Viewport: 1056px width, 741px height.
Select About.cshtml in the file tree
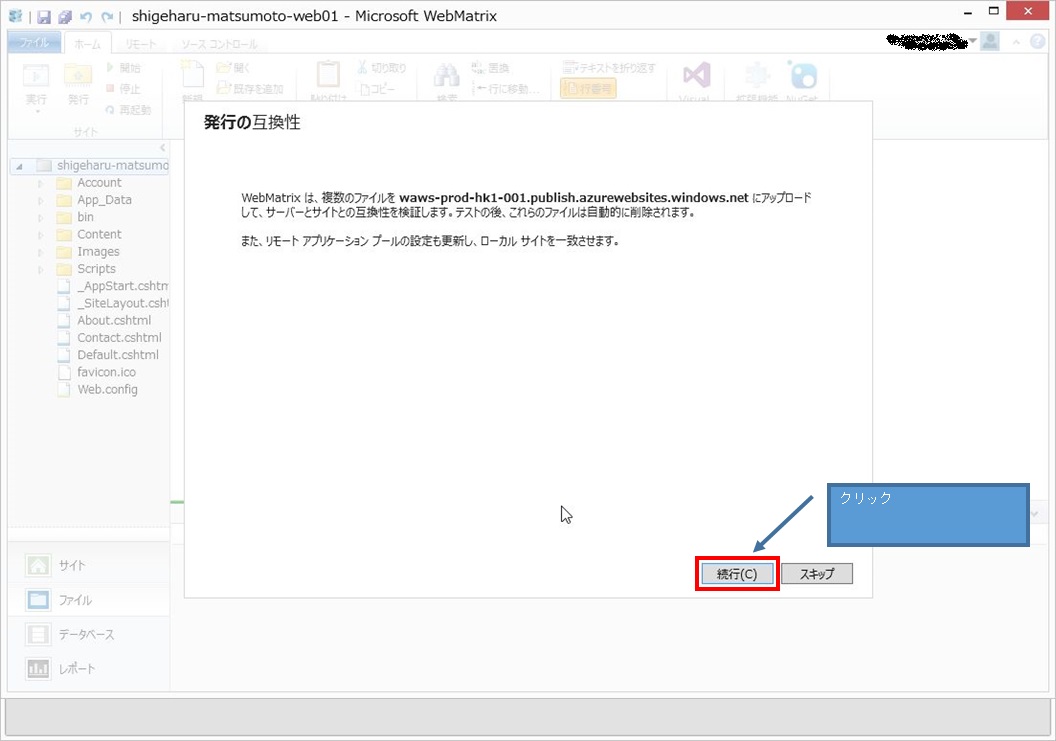coord(104,321)
